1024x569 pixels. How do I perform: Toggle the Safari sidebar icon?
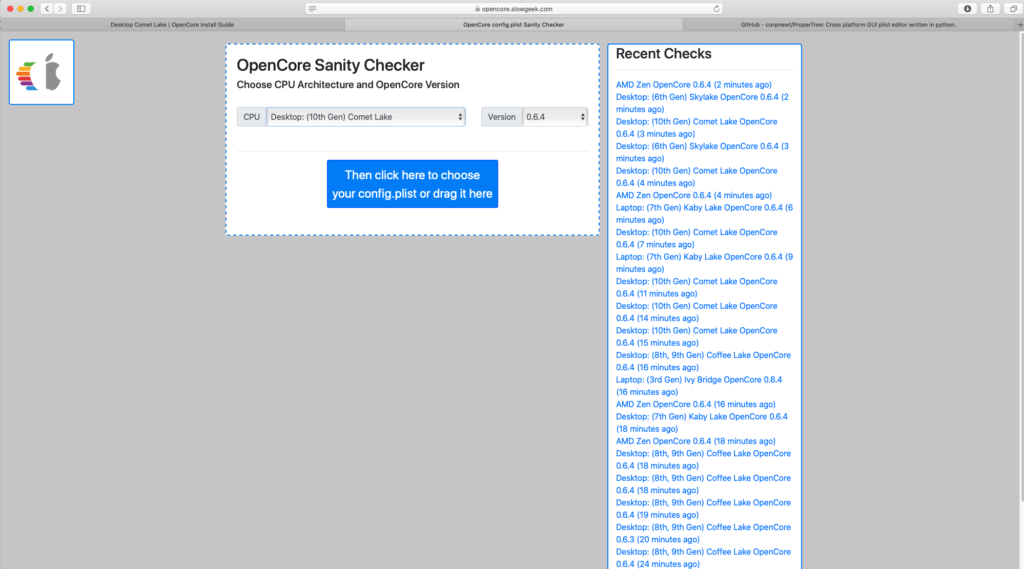[81, 8]
